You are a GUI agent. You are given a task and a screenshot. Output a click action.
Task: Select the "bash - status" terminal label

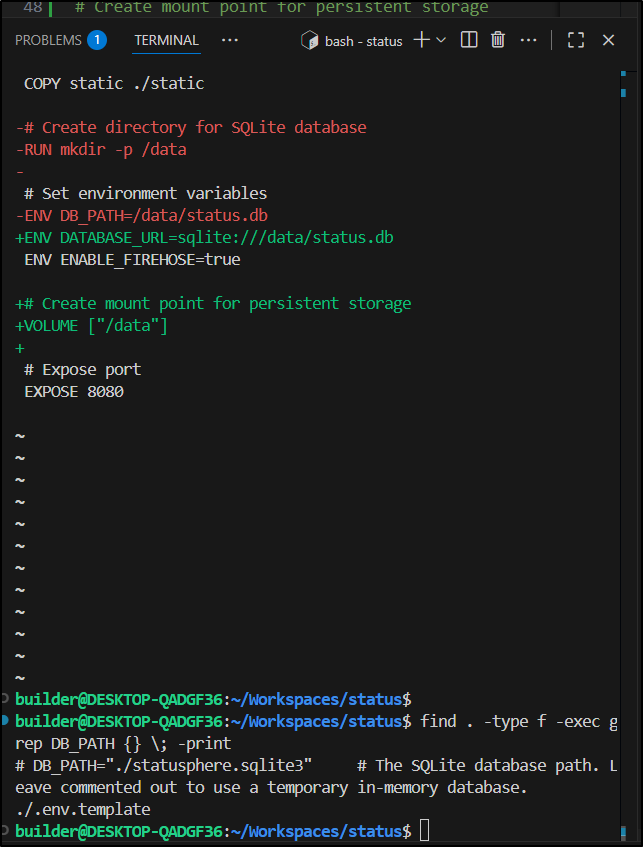pos(363,41)
